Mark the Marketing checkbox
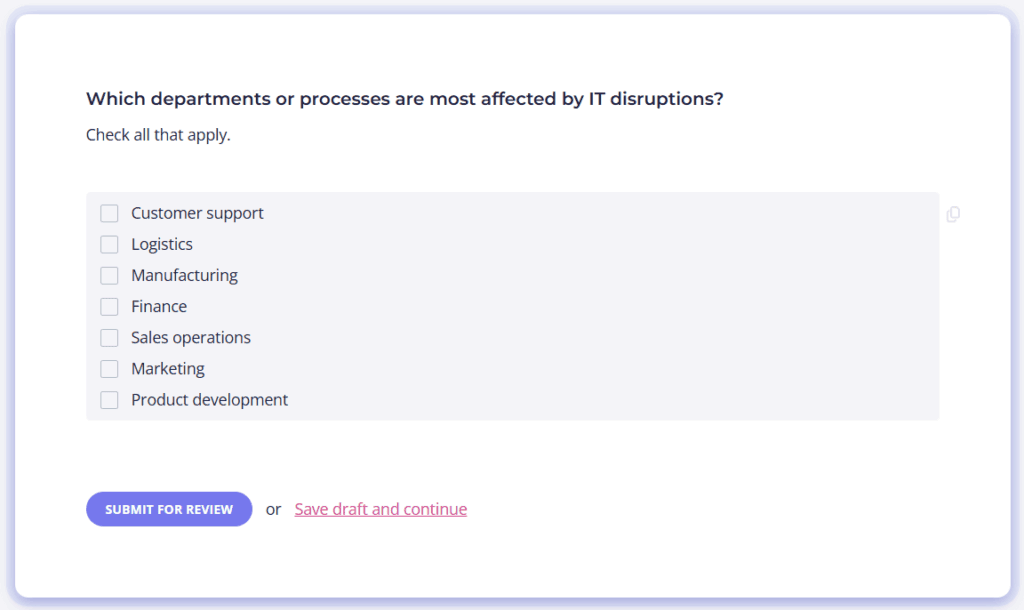This screenshot has height=610, width=1024. 109,369
